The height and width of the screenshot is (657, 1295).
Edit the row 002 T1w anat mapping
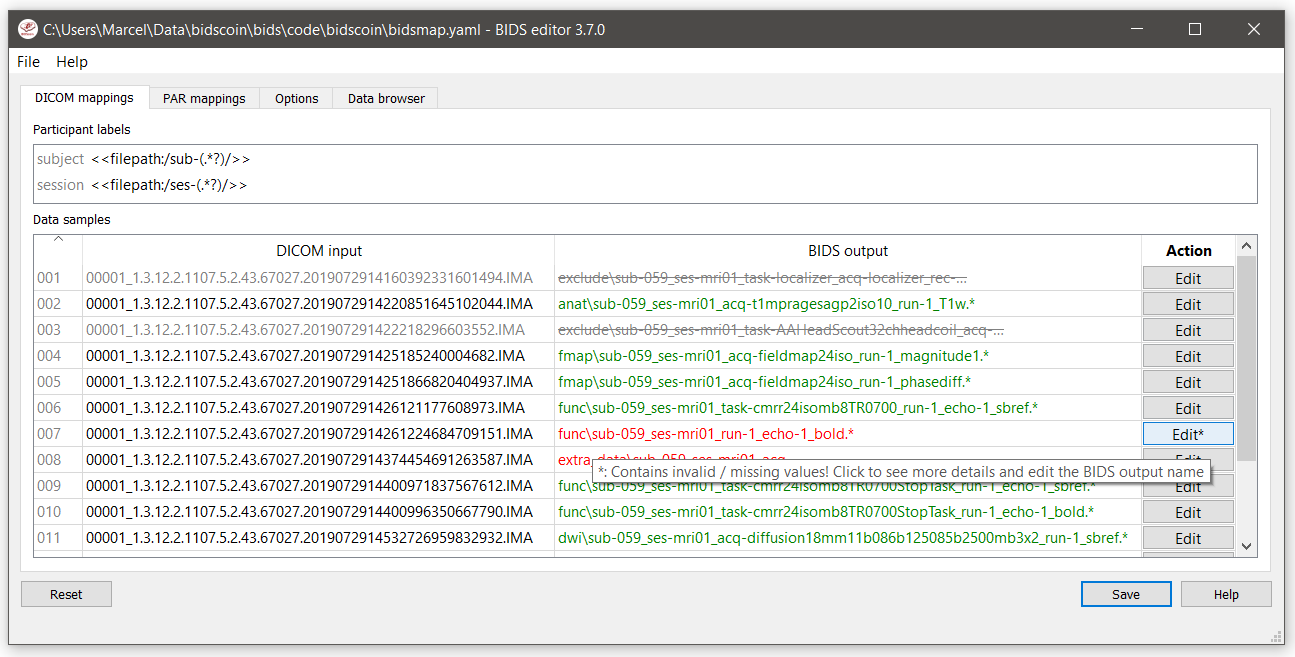point(1187,304)
